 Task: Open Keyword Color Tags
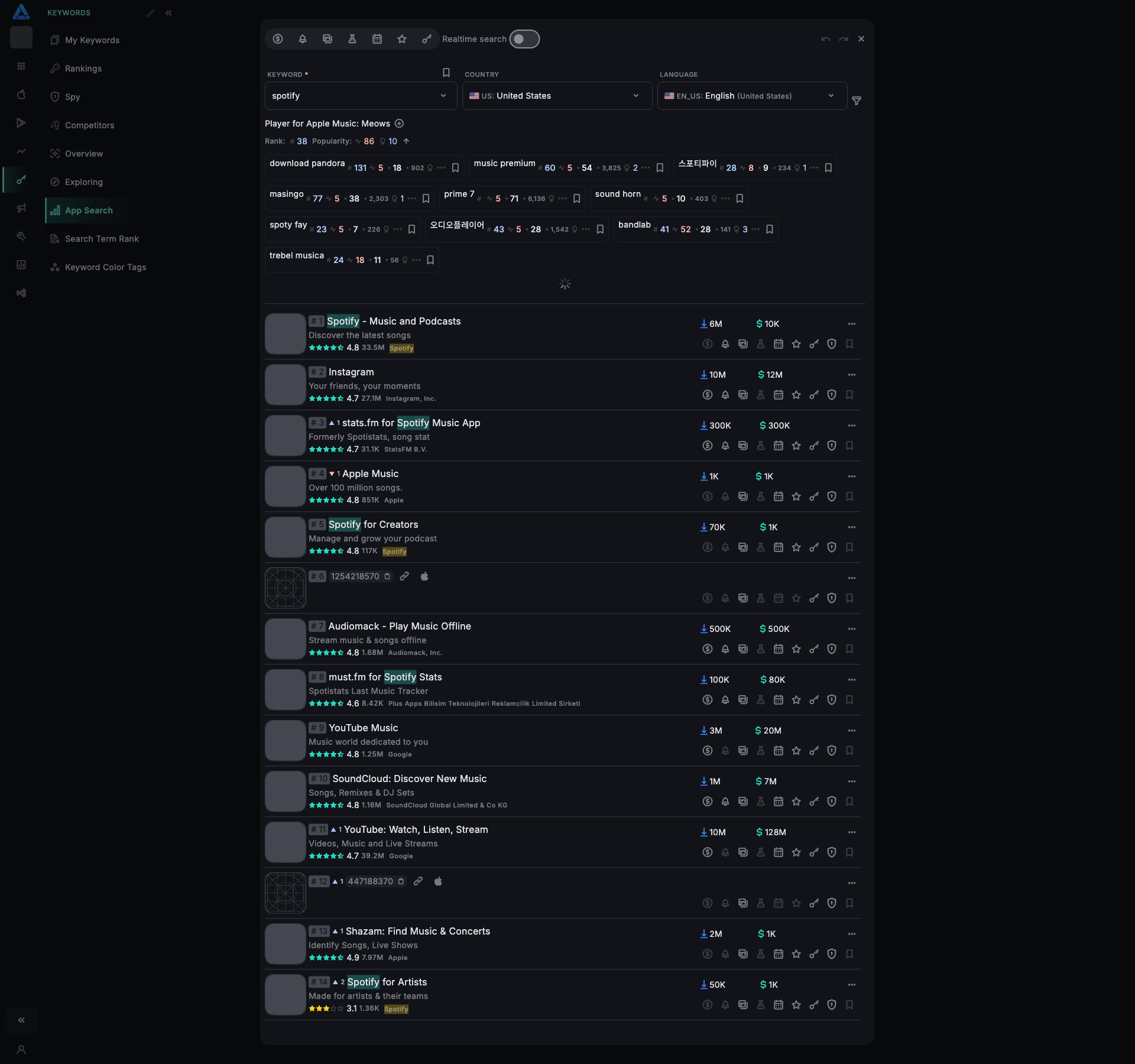(x=105, y=267)
